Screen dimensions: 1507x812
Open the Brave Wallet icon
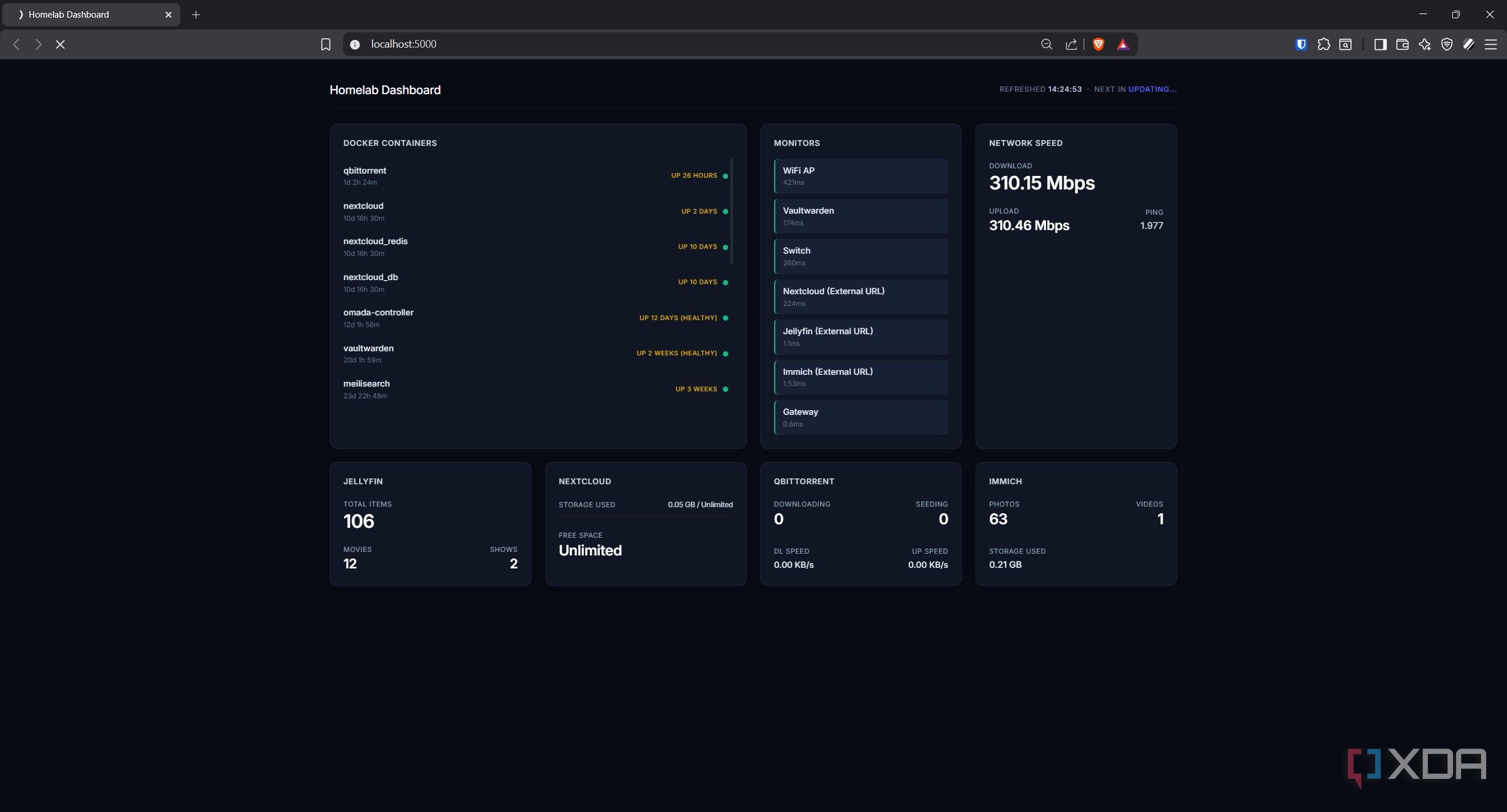tap(1402, 44)
